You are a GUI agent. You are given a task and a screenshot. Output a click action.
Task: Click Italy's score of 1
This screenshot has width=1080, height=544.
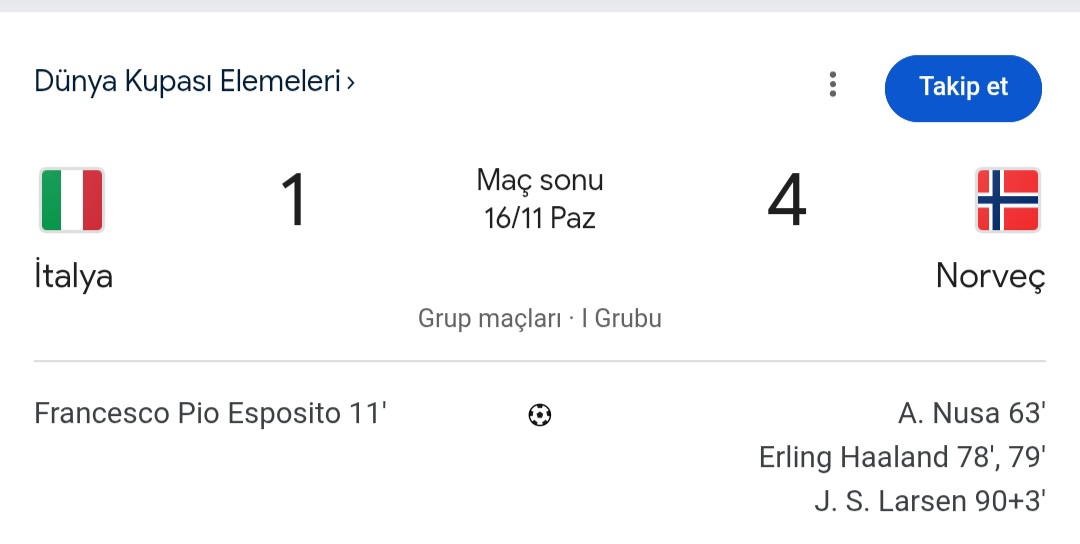tap(293, 200)
